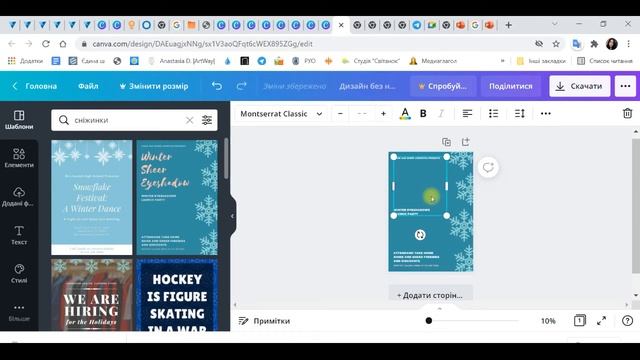Click the search magnifier icon in the template search

tap(64, 120)
